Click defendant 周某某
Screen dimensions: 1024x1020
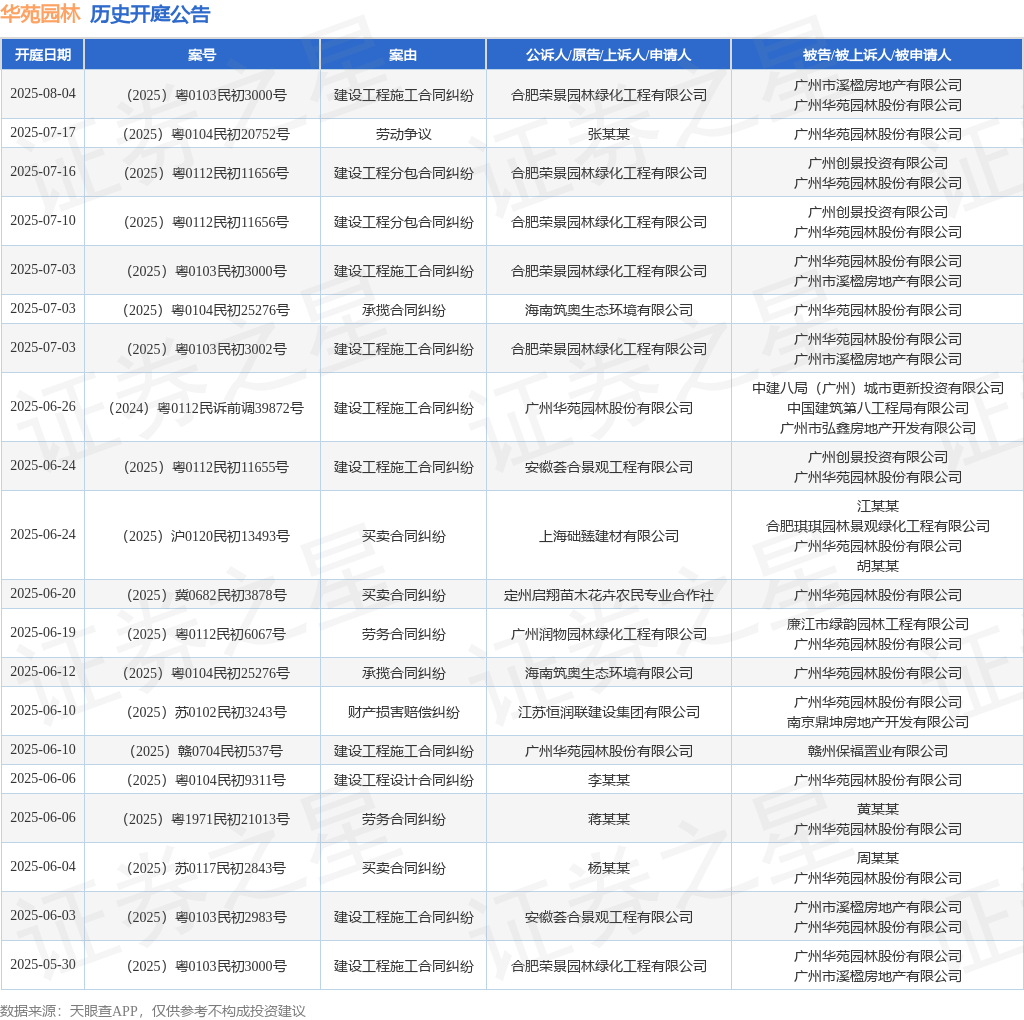(x=878, y=859)
